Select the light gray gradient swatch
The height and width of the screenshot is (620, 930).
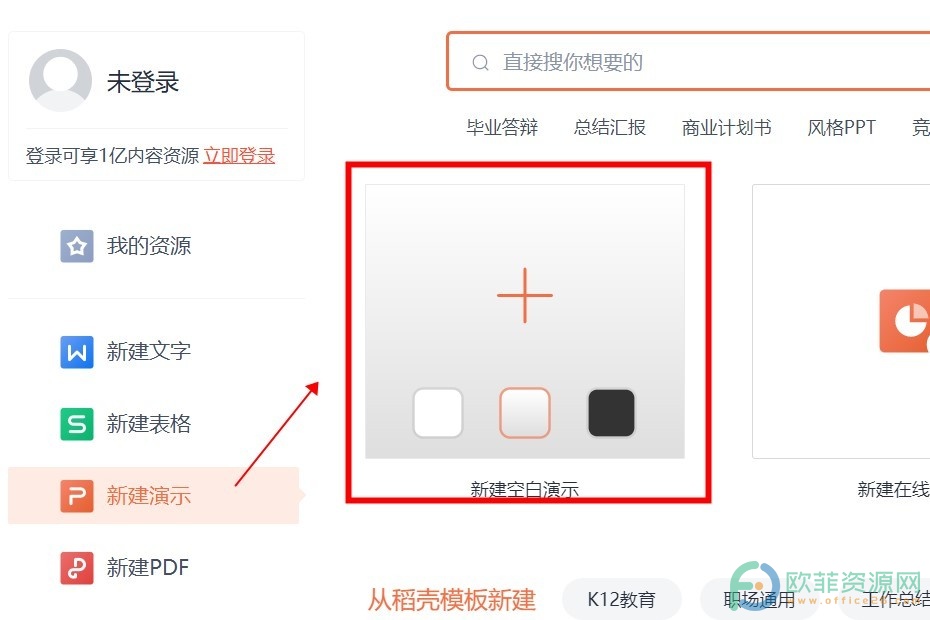point(525,413)
